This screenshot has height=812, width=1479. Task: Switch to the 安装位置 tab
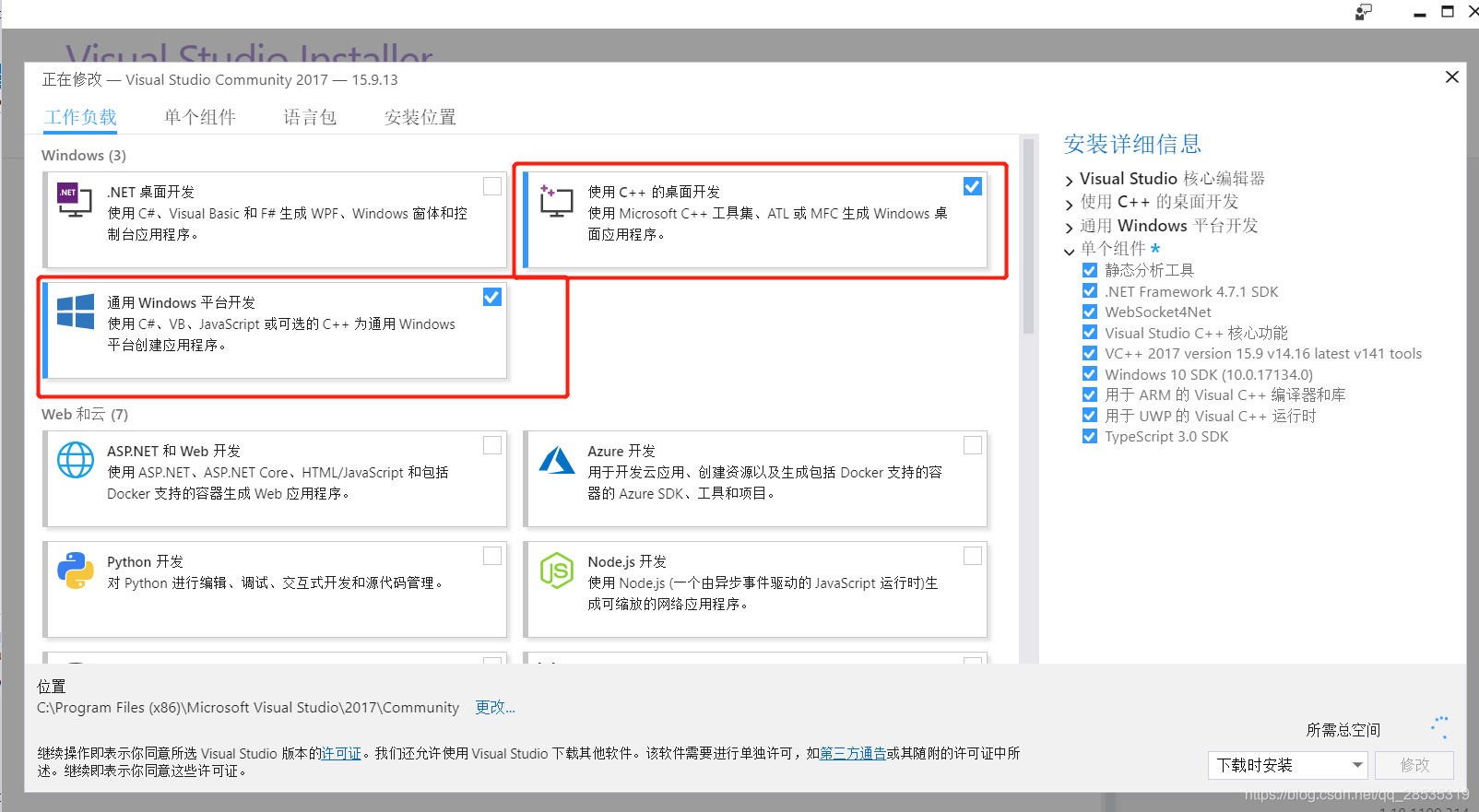[420, 117]
